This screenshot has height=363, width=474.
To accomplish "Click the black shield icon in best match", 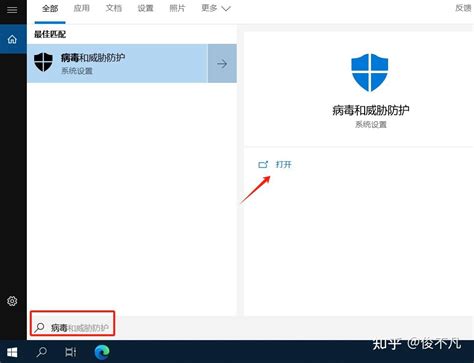I will click(43, 62).
